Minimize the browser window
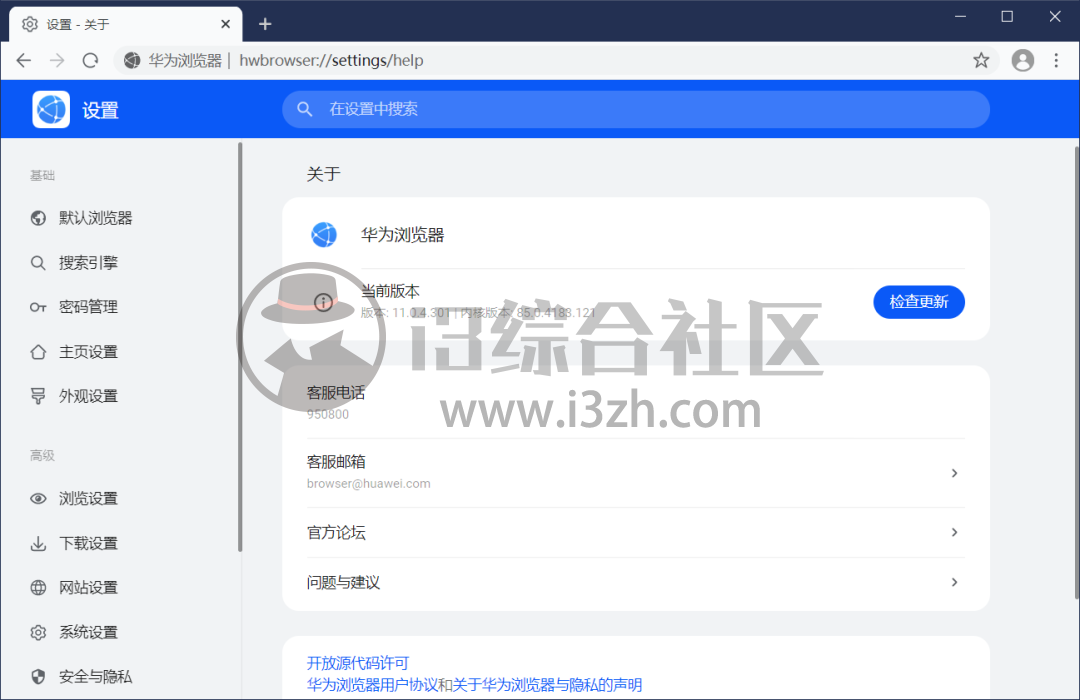 pyautogui.click(x=960, y=17)
